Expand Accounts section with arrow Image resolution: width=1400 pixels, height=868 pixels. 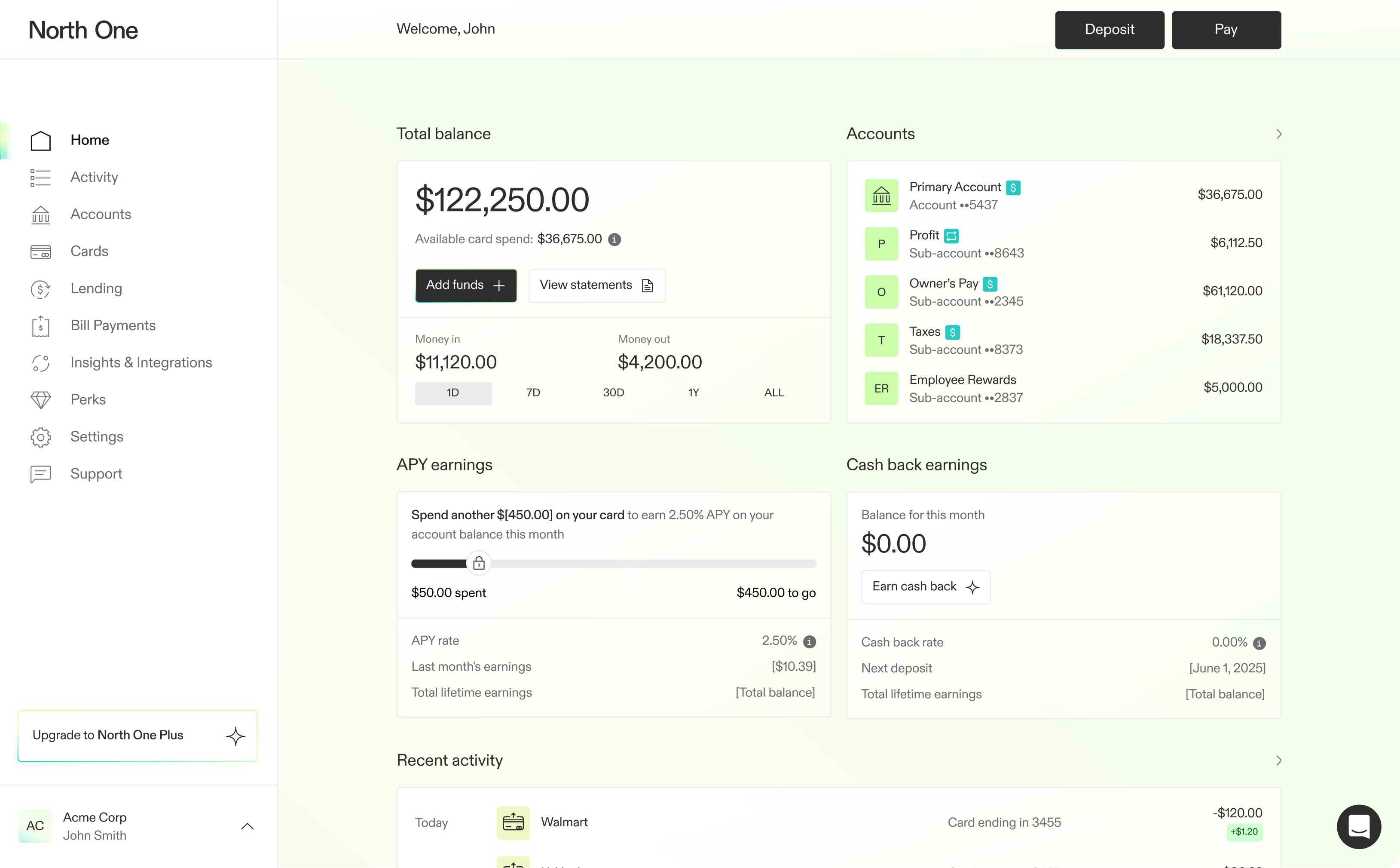pos(1278,134)
